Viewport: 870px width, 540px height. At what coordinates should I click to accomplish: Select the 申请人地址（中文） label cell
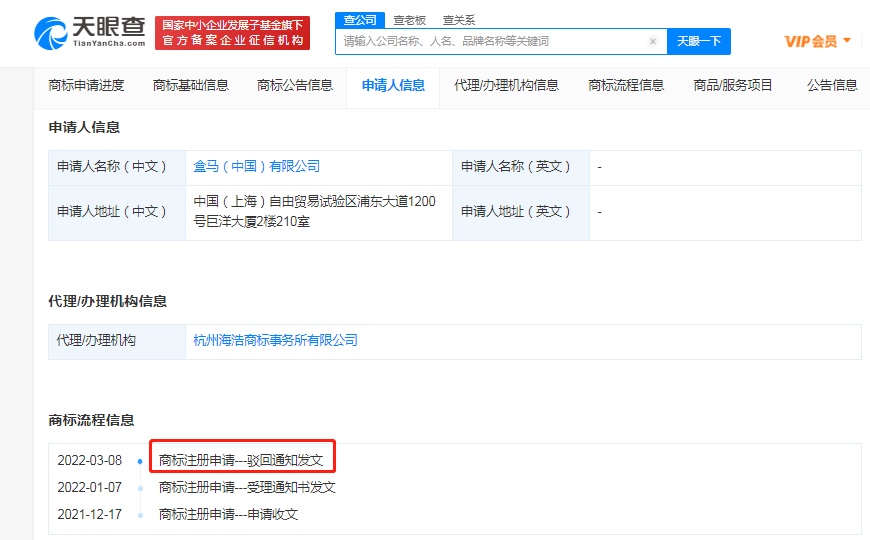(117, 213)
